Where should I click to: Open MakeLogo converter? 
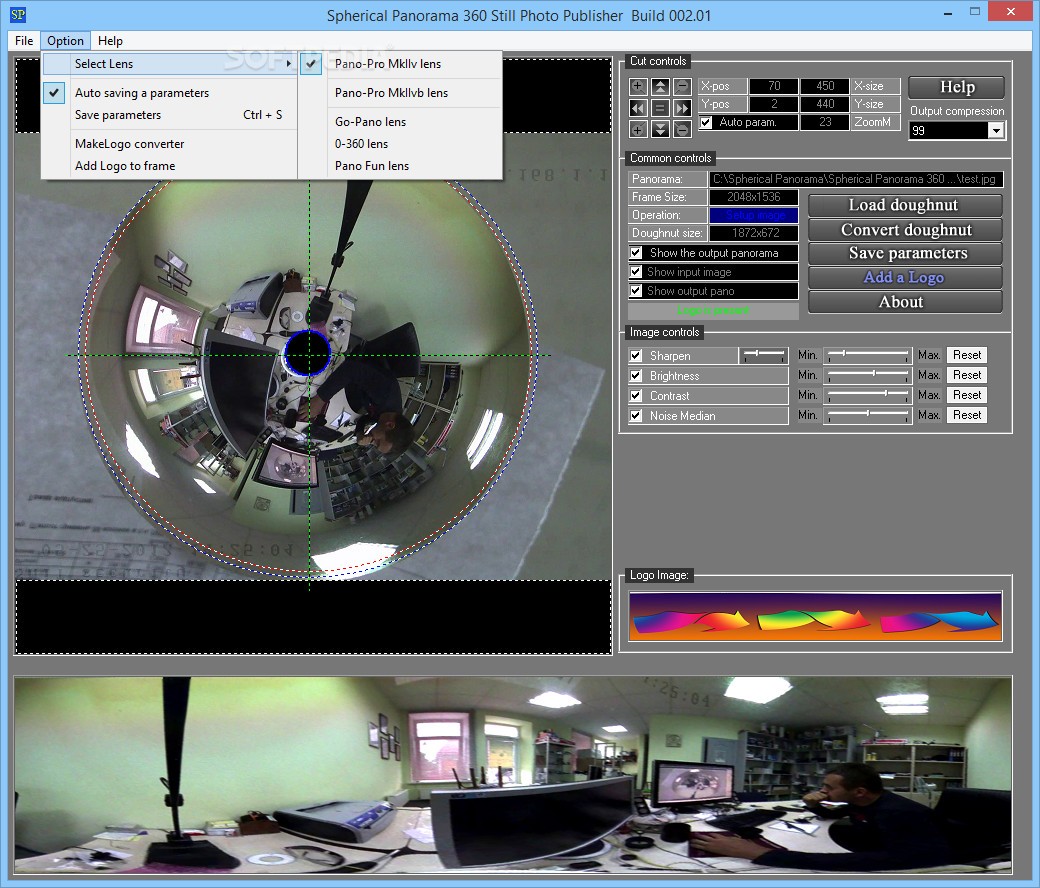click(x=170, y=144)
